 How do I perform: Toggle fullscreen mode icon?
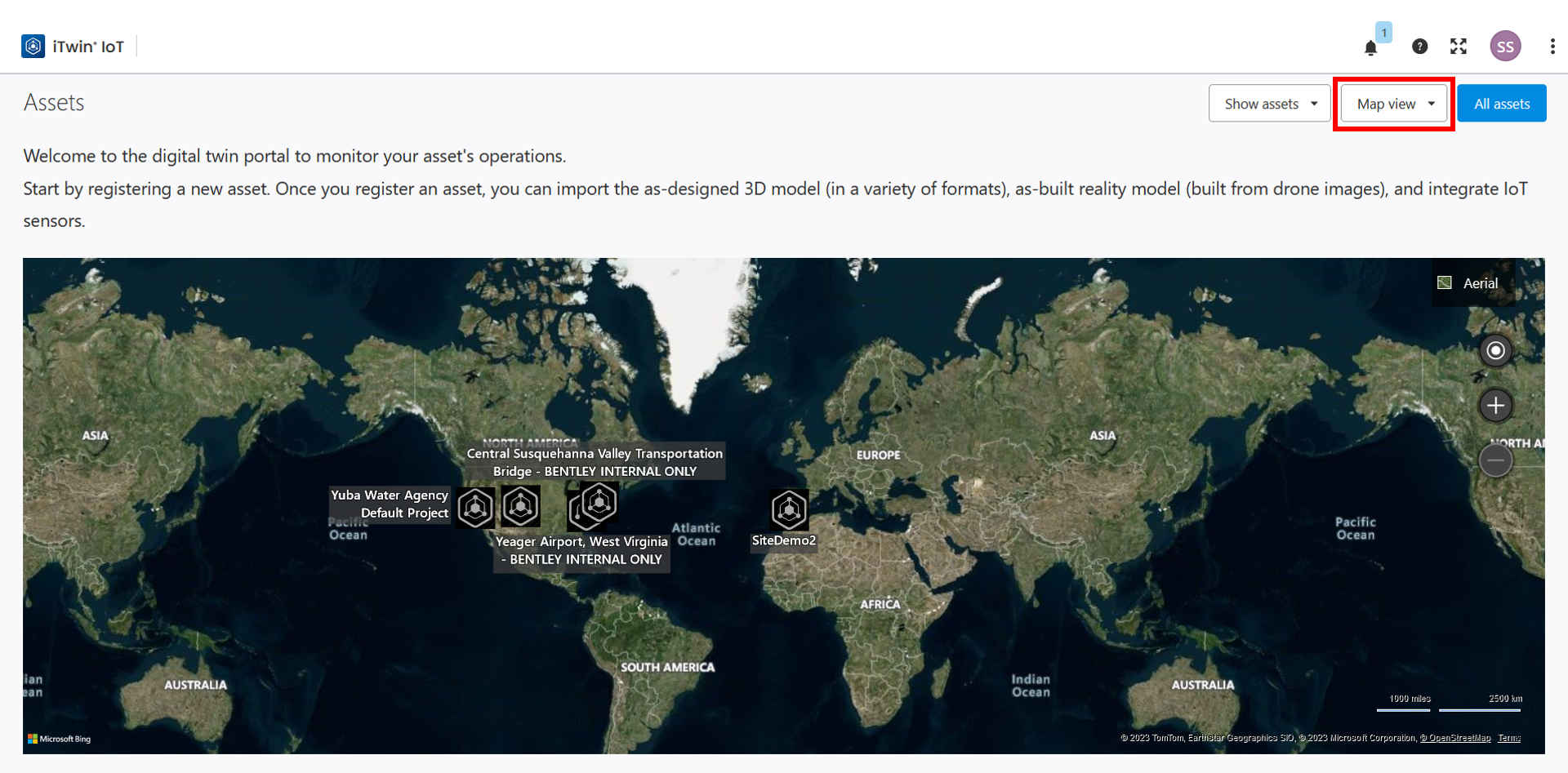pos(1459,47)
